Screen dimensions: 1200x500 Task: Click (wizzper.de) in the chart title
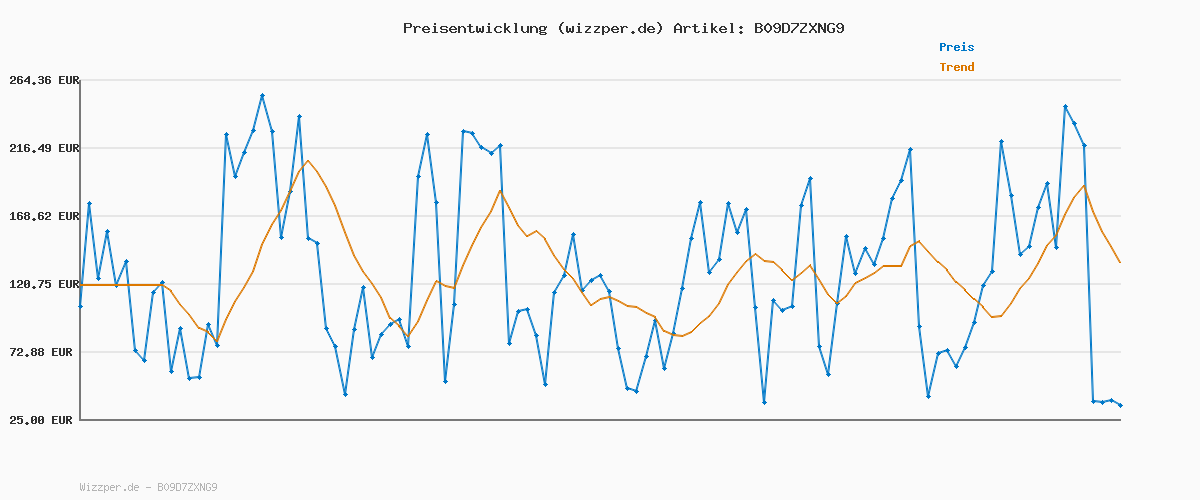click(605, 28)
